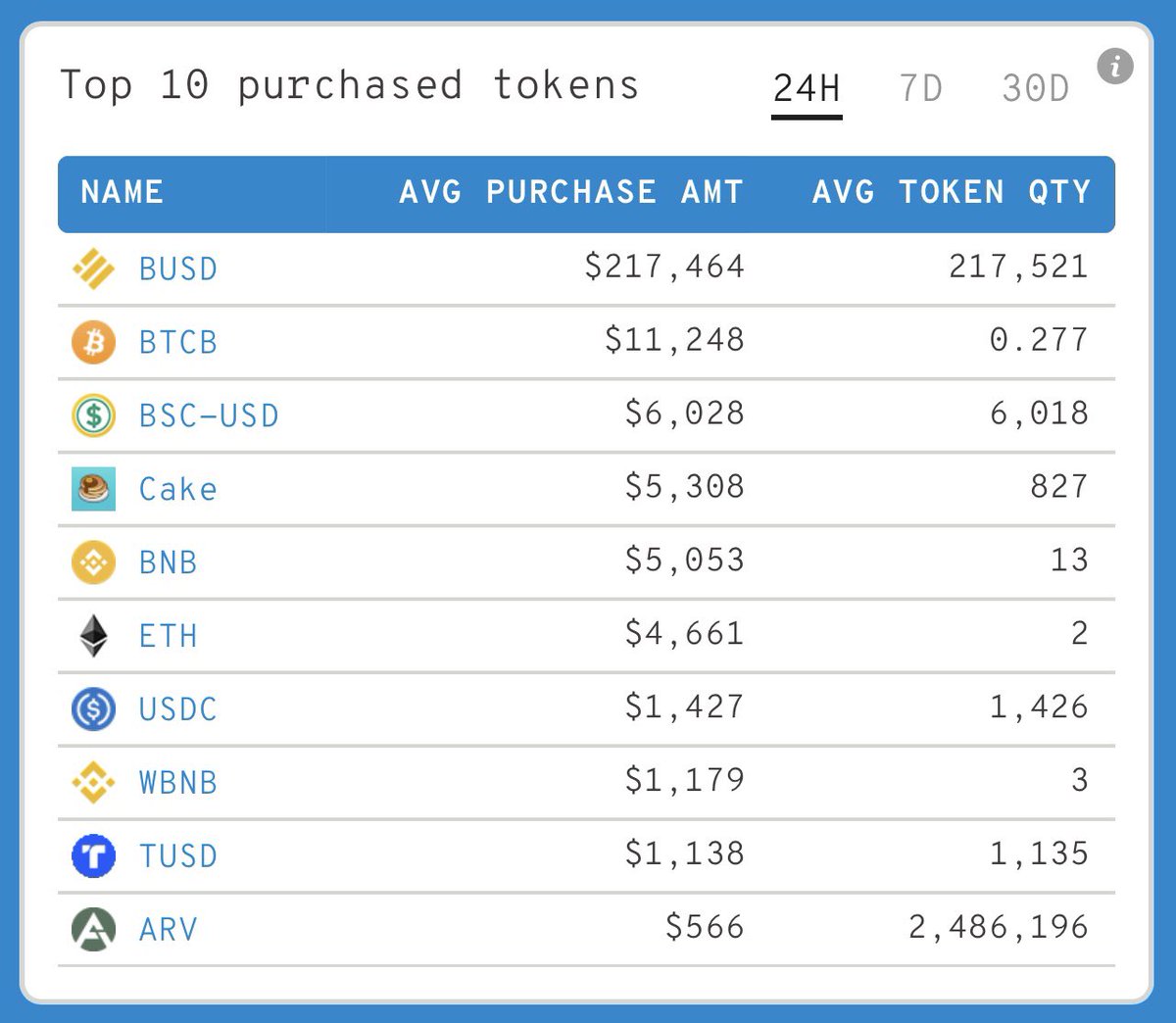Switch to the 7D time range tab

pyautogui.click(x=920, y=88)
